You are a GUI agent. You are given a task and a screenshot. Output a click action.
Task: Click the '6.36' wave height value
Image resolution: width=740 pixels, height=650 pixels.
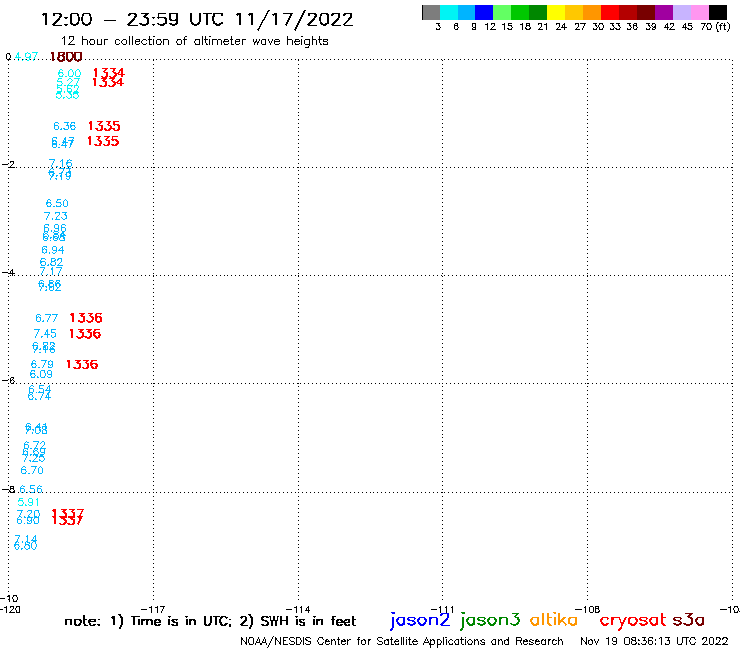coord(65,126)
